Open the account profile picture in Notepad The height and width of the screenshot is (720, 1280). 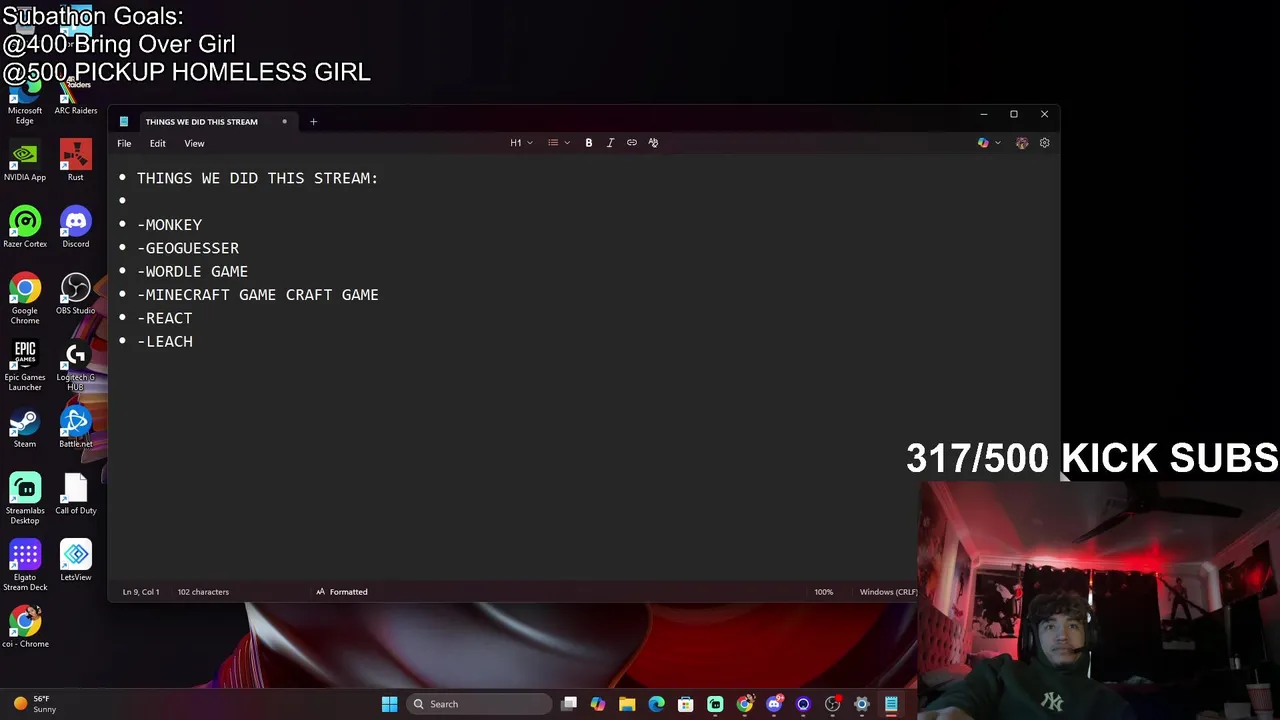[x=1022, y=143]
